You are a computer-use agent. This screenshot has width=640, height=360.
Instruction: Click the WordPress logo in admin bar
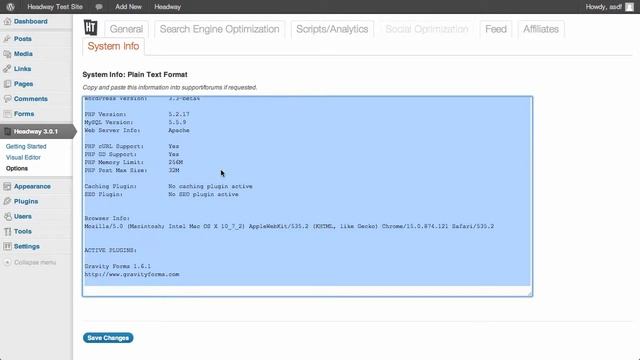10,7
